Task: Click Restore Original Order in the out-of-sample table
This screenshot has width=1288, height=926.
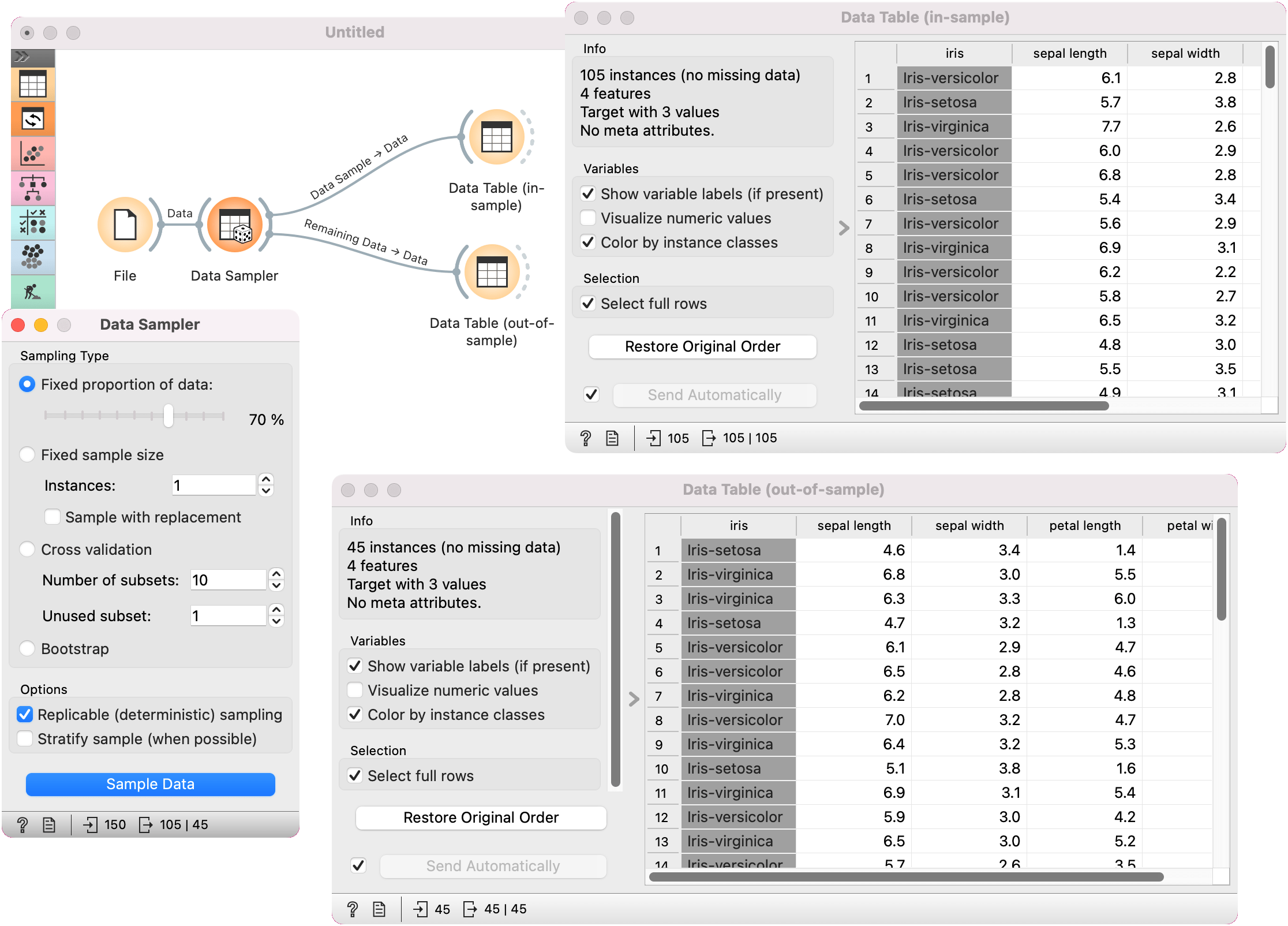Action: 480,817
